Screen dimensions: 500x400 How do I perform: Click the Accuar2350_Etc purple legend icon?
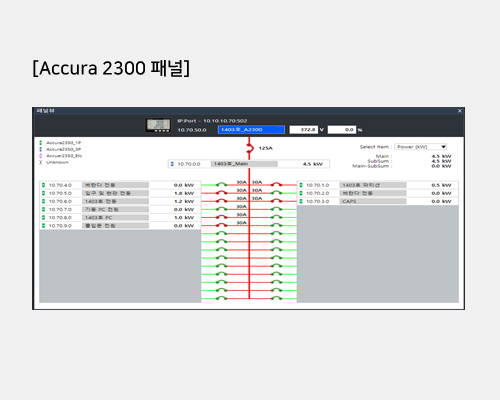41,156
